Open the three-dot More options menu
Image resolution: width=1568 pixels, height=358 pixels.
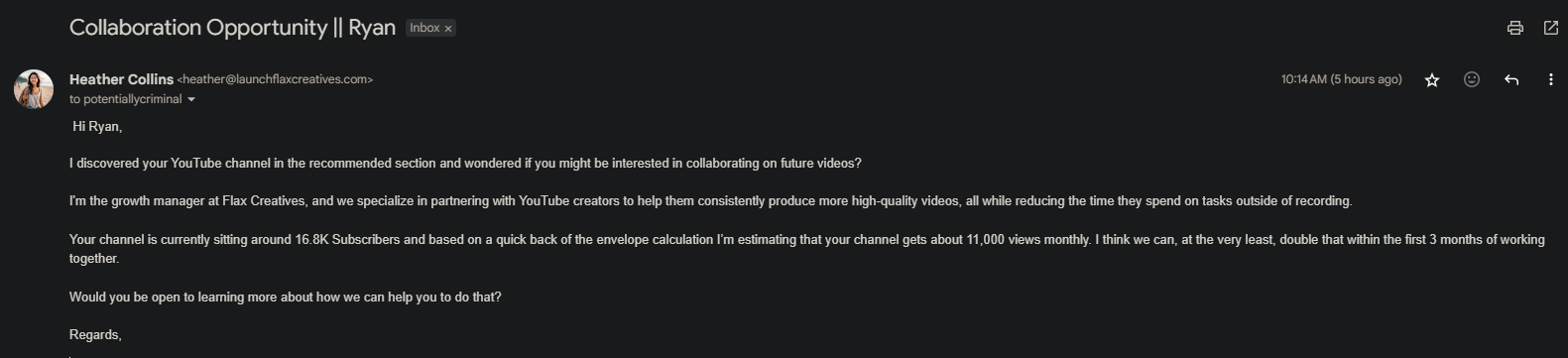1551,79
